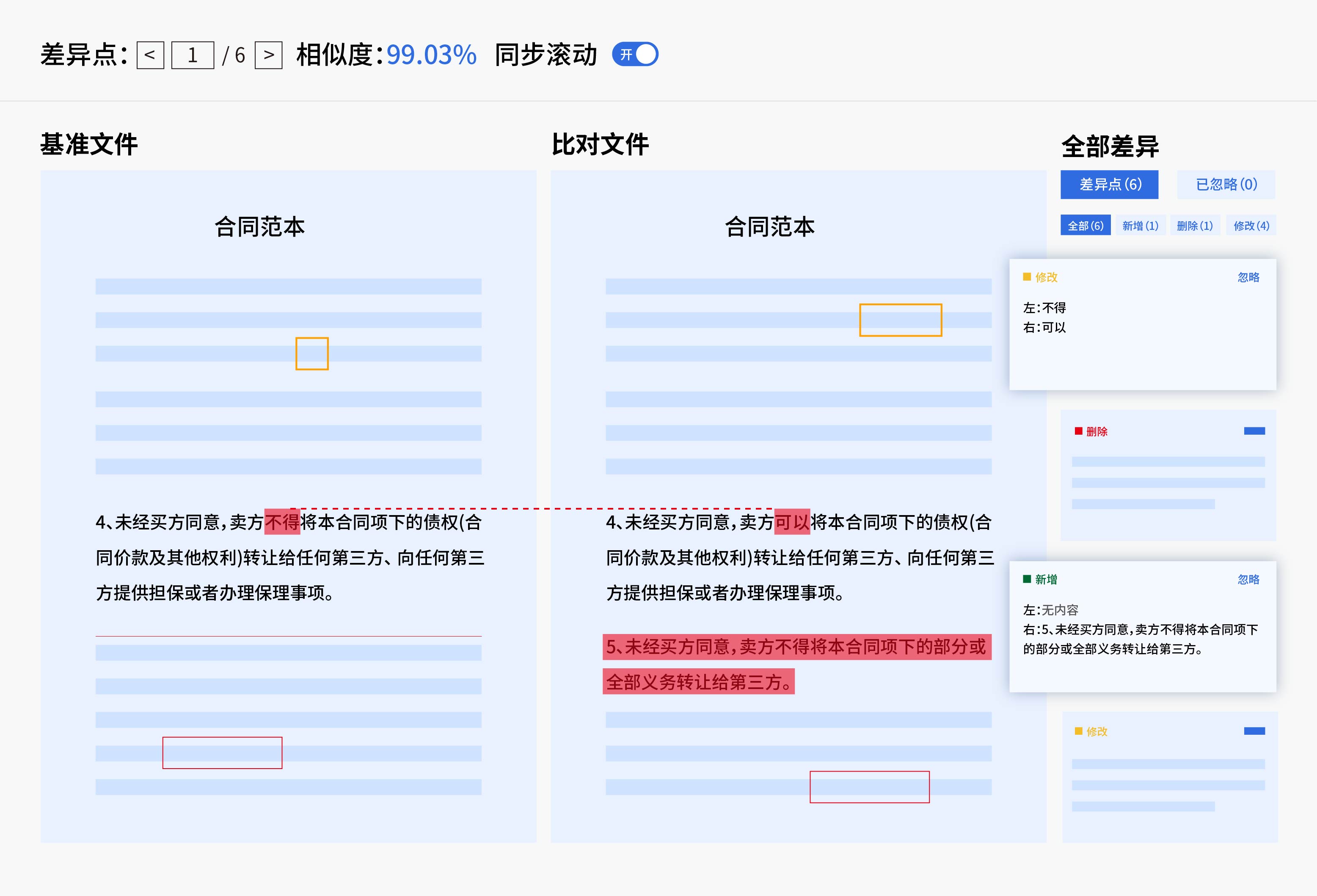
Task: Click 忽略 on the 修改 difference card
Action: pyautogui.click(x=1248, y=277)
